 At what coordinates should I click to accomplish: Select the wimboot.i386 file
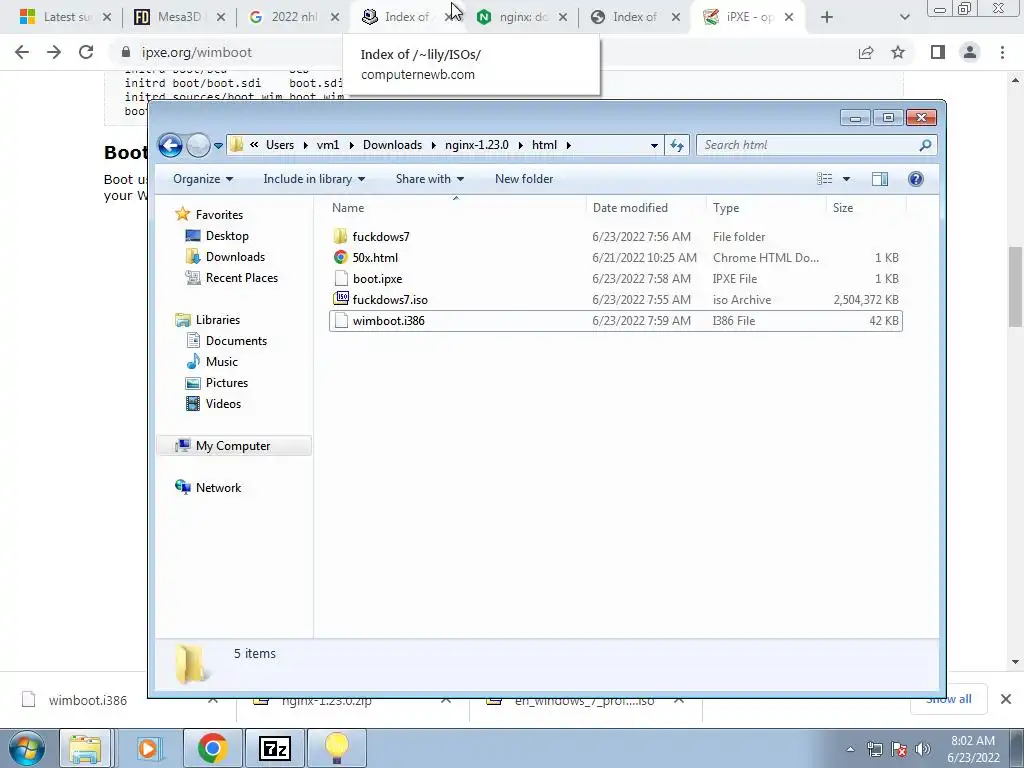click(x=615, y=321)
